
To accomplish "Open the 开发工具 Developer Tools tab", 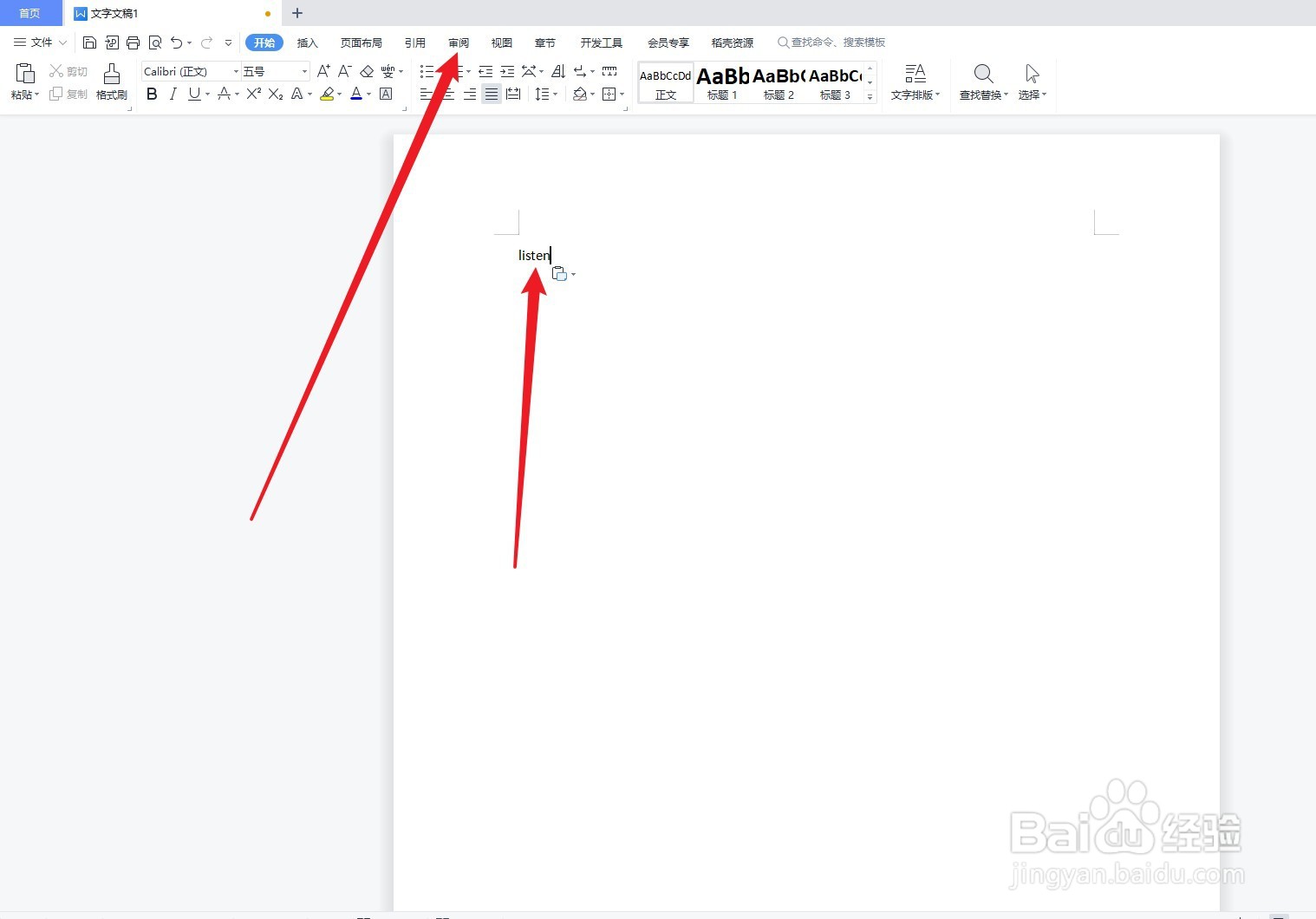I will pyautogui.click(x=602, y=42).
